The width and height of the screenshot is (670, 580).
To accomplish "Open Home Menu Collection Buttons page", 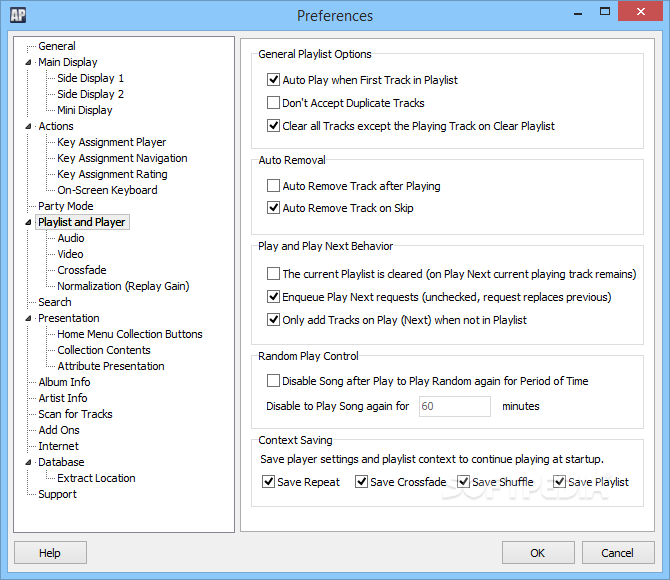I will click(x=130, y=334).
